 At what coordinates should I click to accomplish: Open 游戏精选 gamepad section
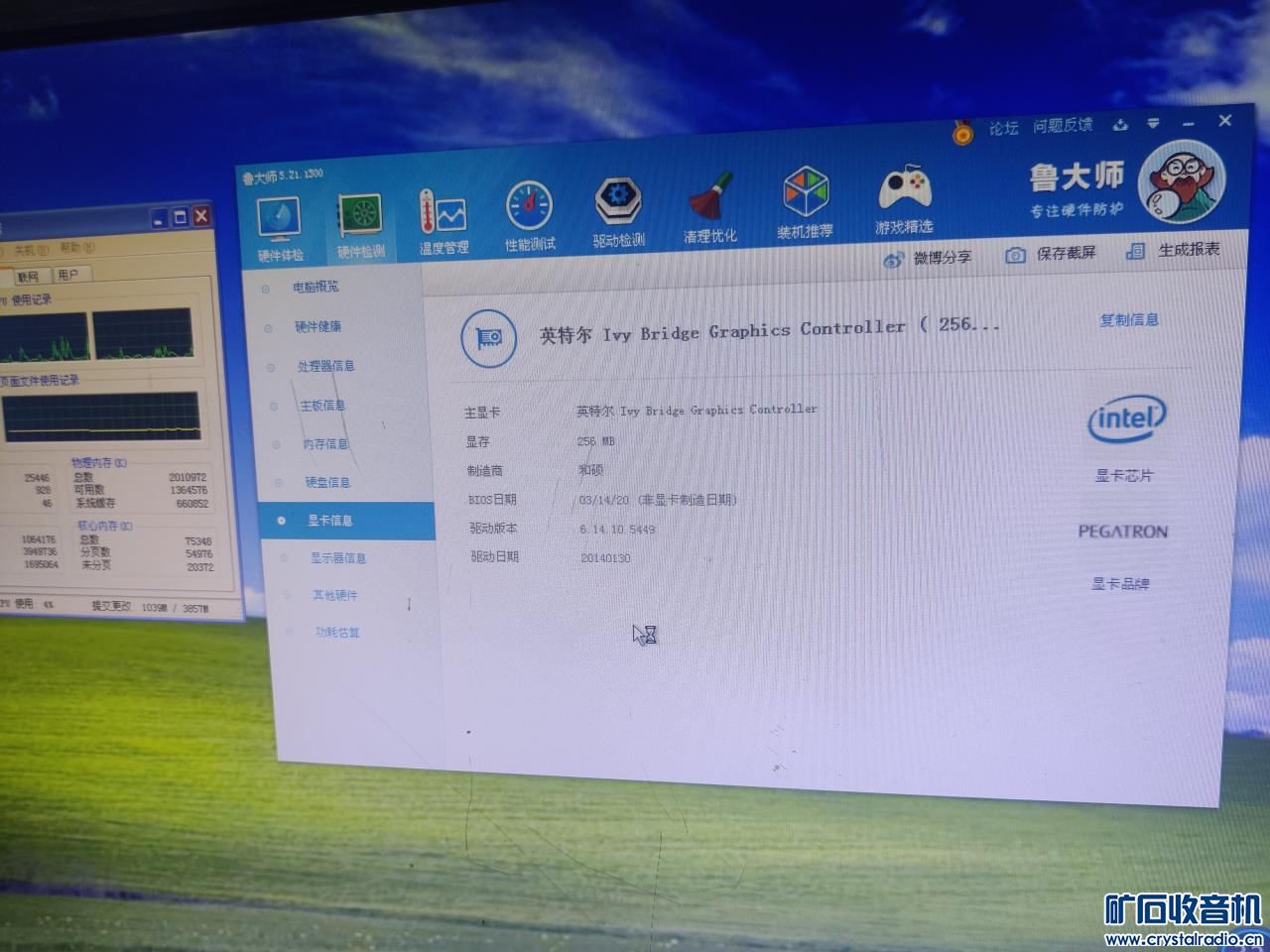904,199
